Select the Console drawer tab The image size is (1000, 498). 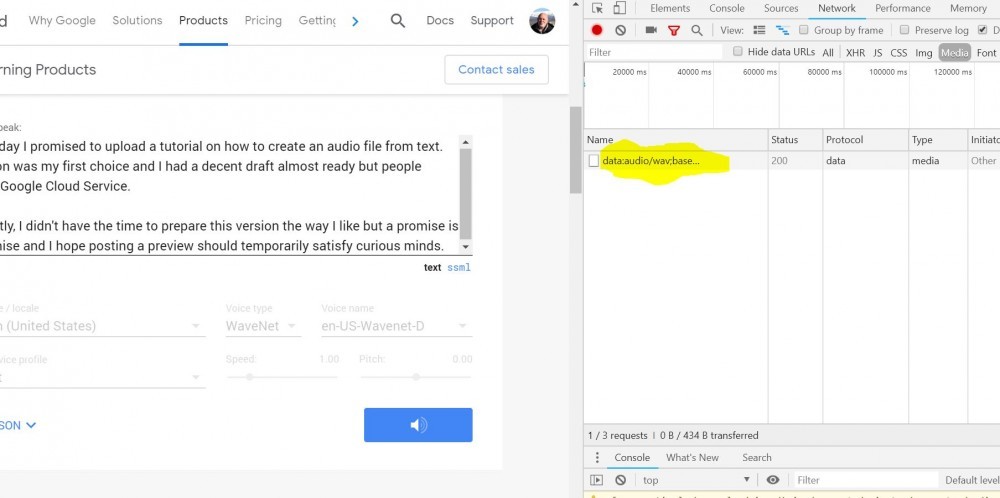point(632,458)
